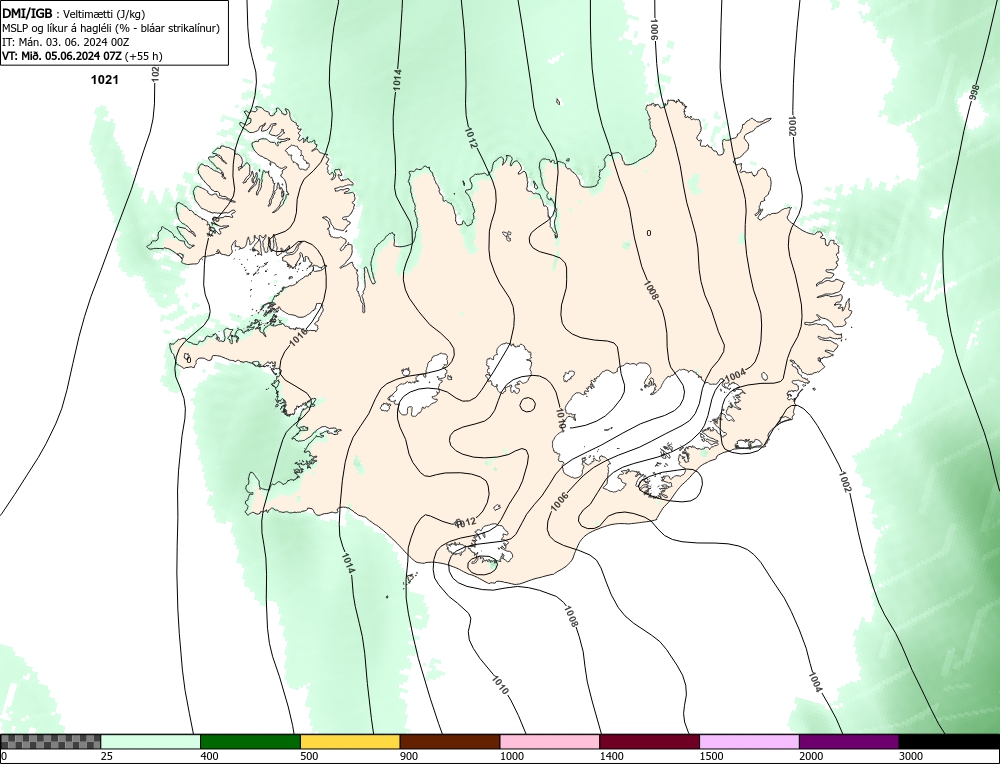Click the 'VT: Mið. 05.06.2024 07Z (+55 h)' line
Viewport: 1000px width, 764px height.
coord(82,56)
